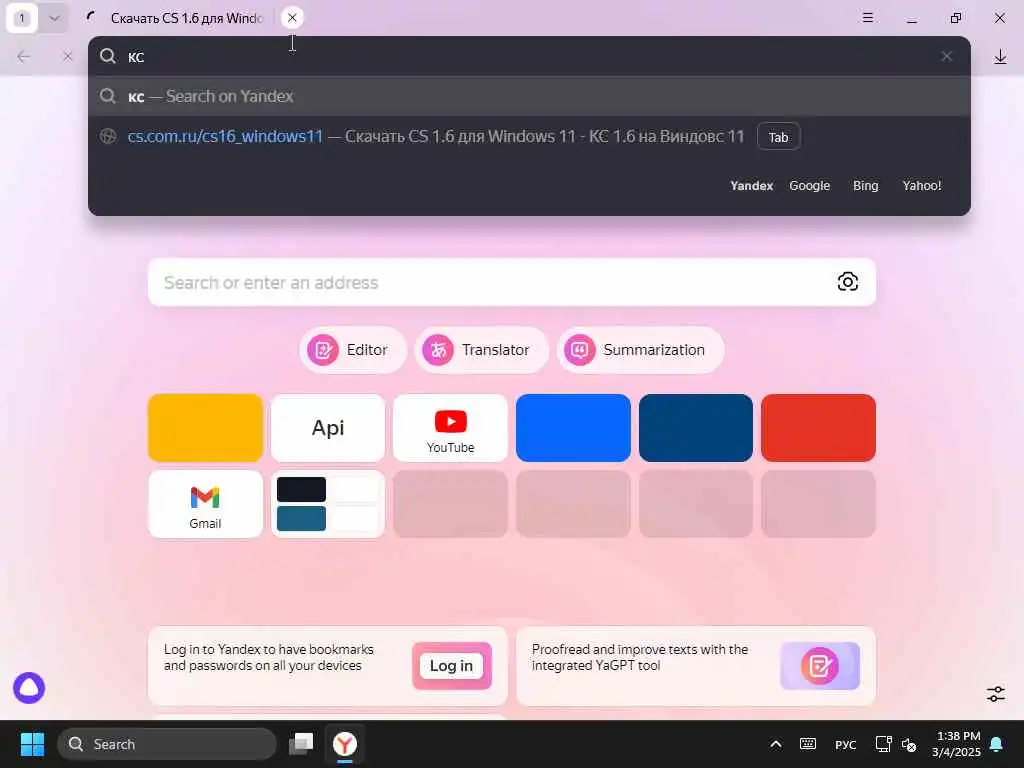Click the Tab hint button

pyautogui.click(x=778, y=136)
